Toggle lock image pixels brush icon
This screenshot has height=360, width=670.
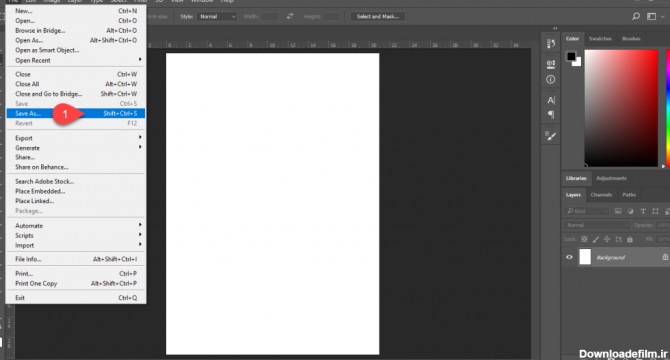point(596,239)
